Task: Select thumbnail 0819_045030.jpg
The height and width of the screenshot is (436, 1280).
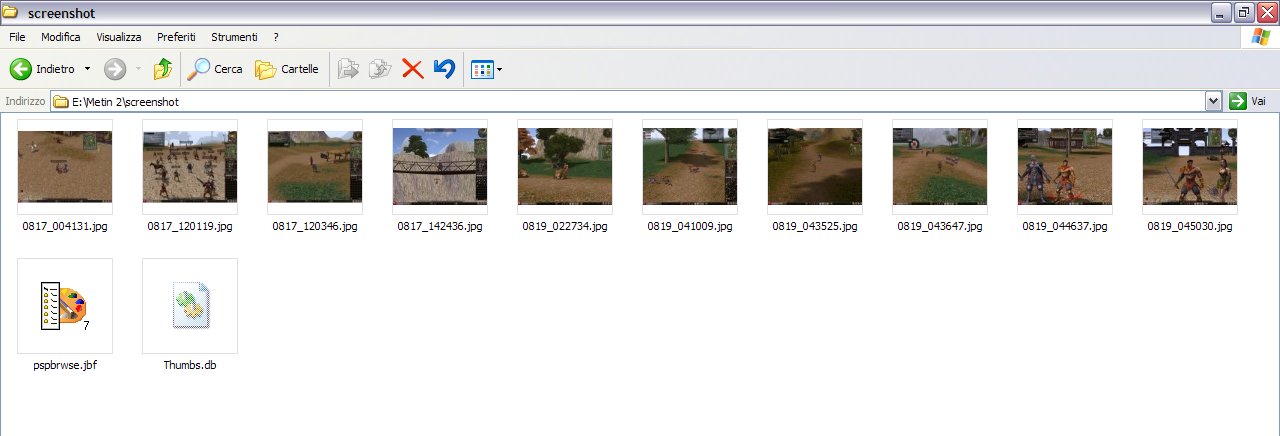Action: pyautogui.click(x=1190, y=167)
